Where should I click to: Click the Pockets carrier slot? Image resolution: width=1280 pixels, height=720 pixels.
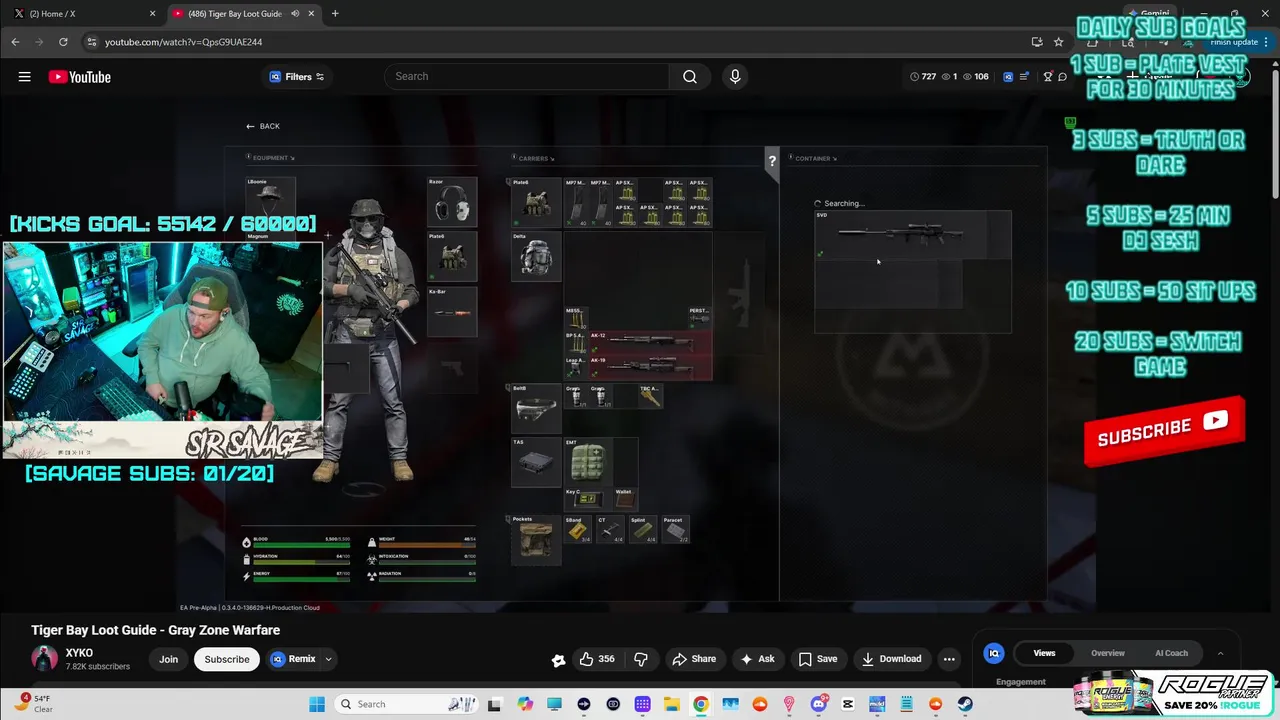[536, 540]
